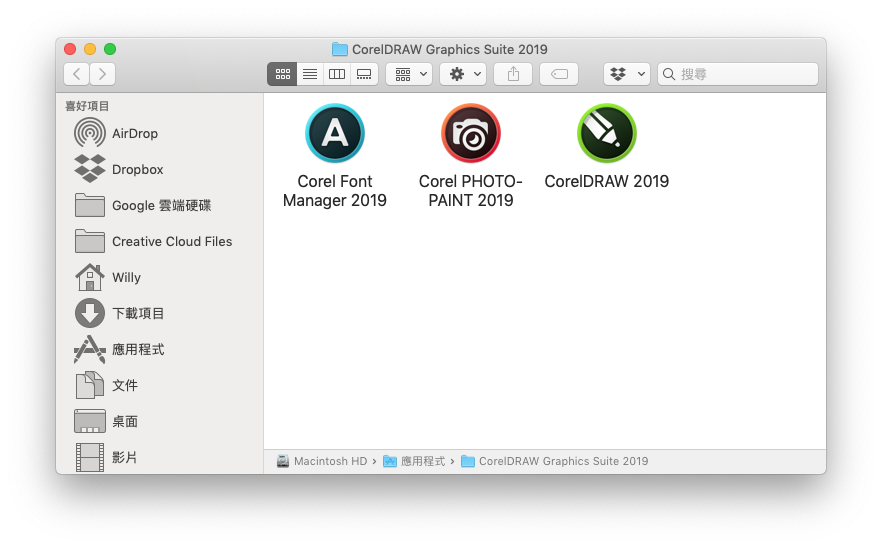Viewport: 882px width, 548px height.
Task: Click the 搜尋 search field
Action: (738, 74)
